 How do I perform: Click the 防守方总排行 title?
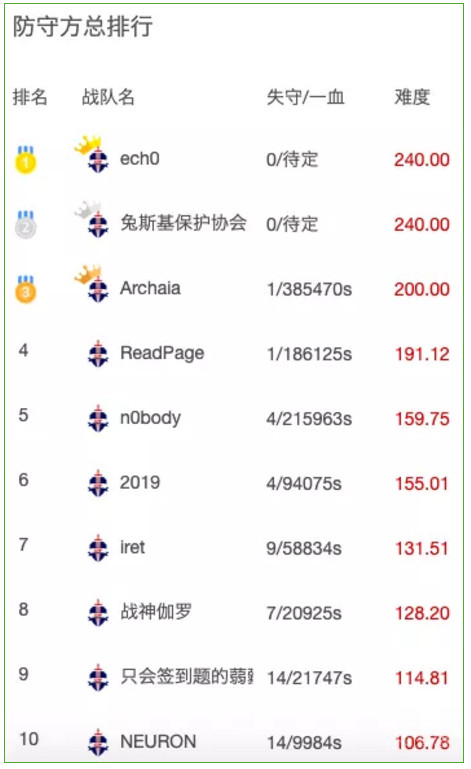pyautogui.click(x=82, y=26)
